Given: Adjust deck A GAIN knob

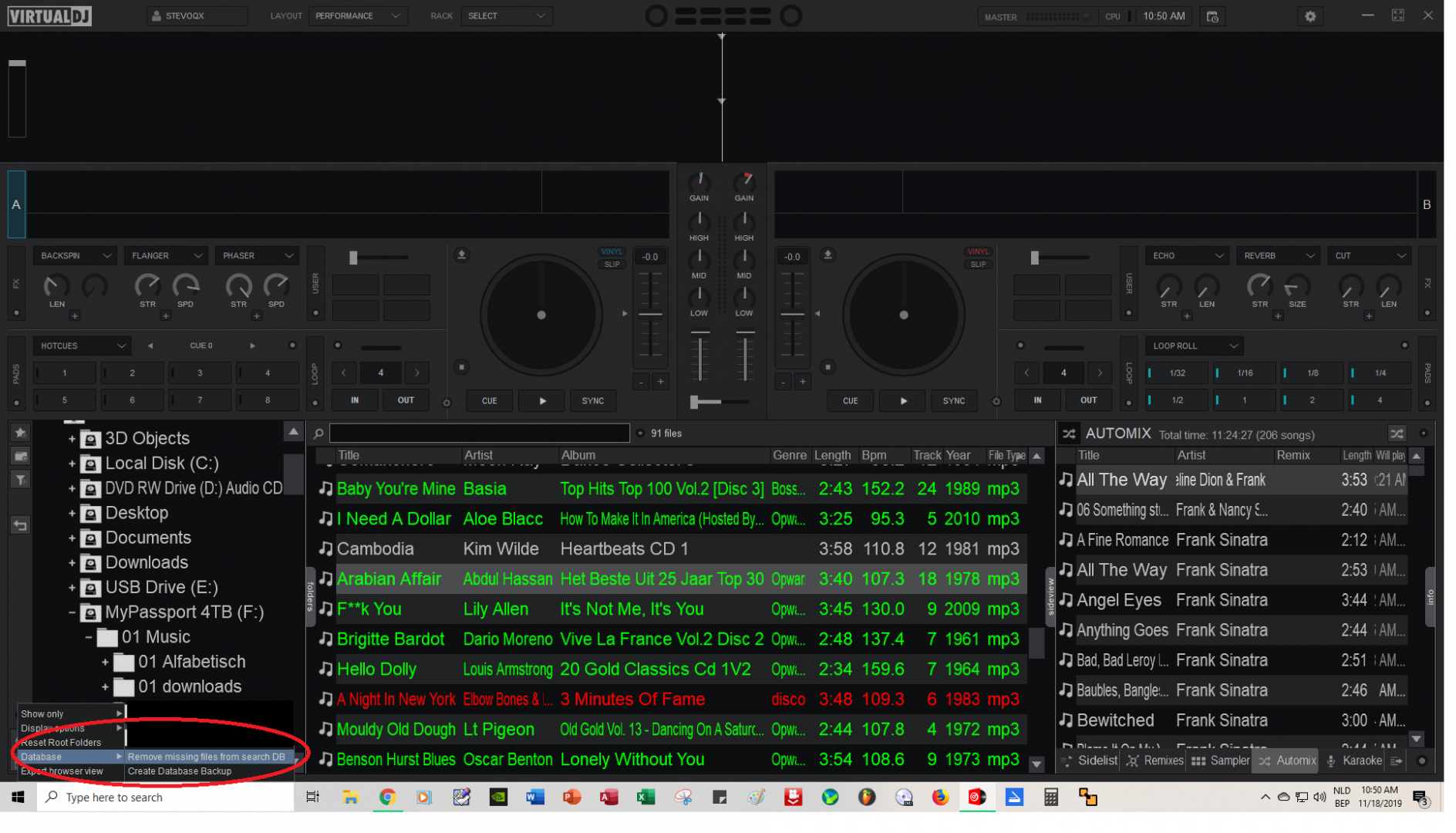Looking at the screenshot, I should [x=699, y=182].
